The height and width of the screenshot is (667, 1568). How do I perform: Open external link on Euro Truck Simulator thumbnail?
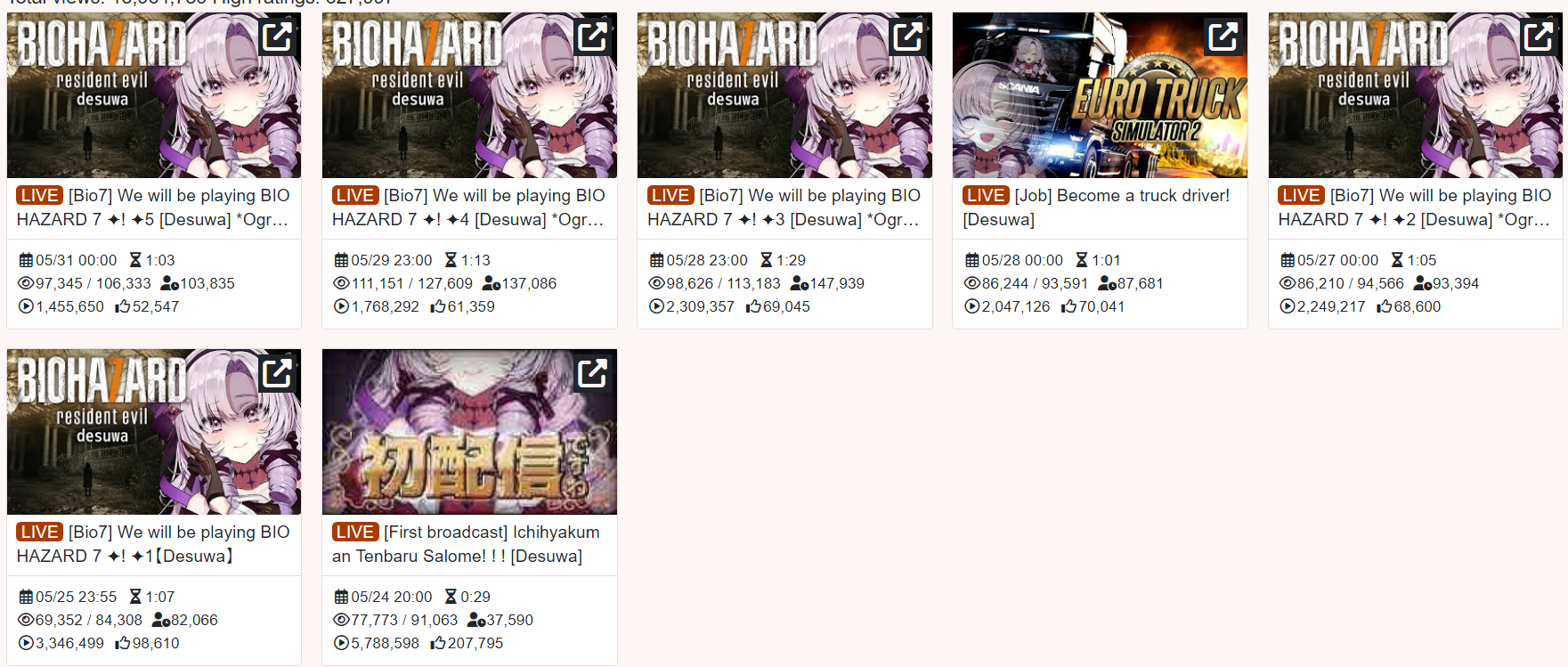tap(1223, 37)
